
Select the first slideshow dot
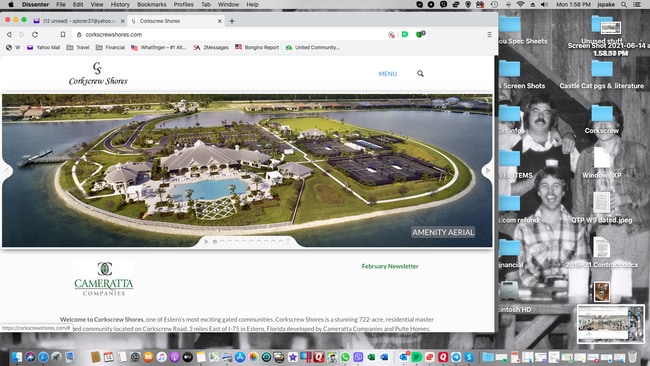[215, 242]
